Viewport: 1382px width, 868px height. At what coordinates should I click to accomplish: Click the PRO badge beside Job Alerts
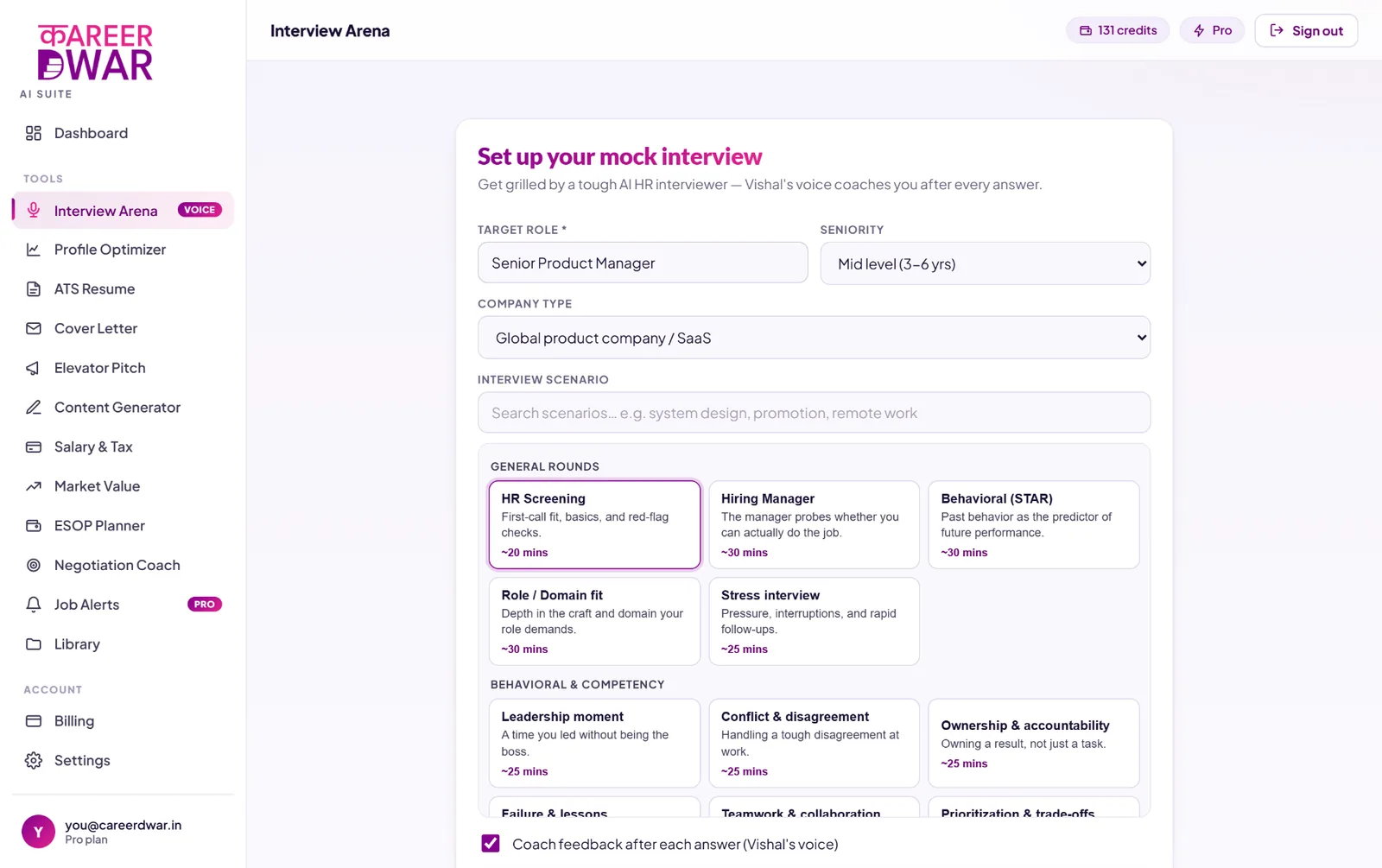pos(205,605)
